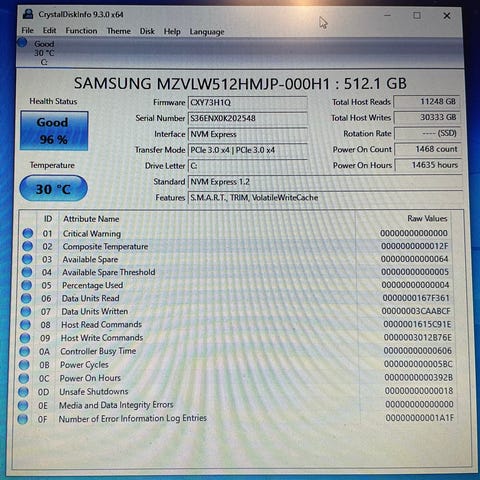Image resolution: width=480 pixels, height=480 pixels.
Task: Click the Firmware field CXY73H1Q
Action: pyautogui.click(x=248, y=102)
